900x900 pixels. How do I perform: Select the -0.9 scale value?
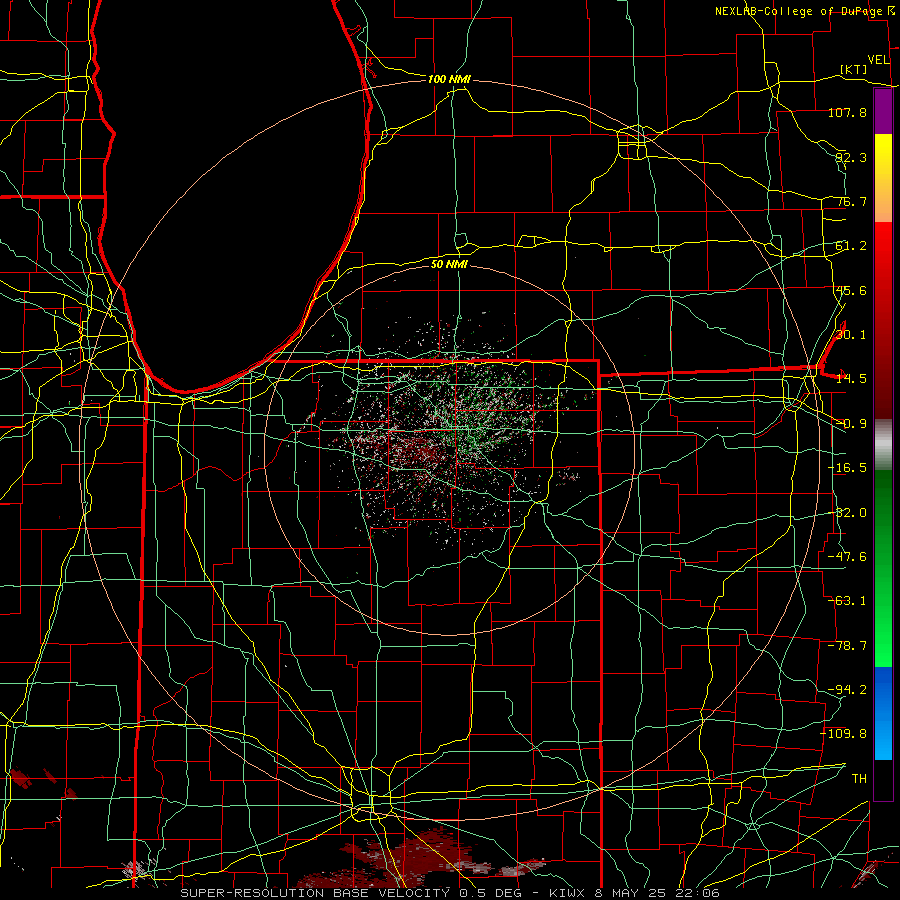pos(851,424)
